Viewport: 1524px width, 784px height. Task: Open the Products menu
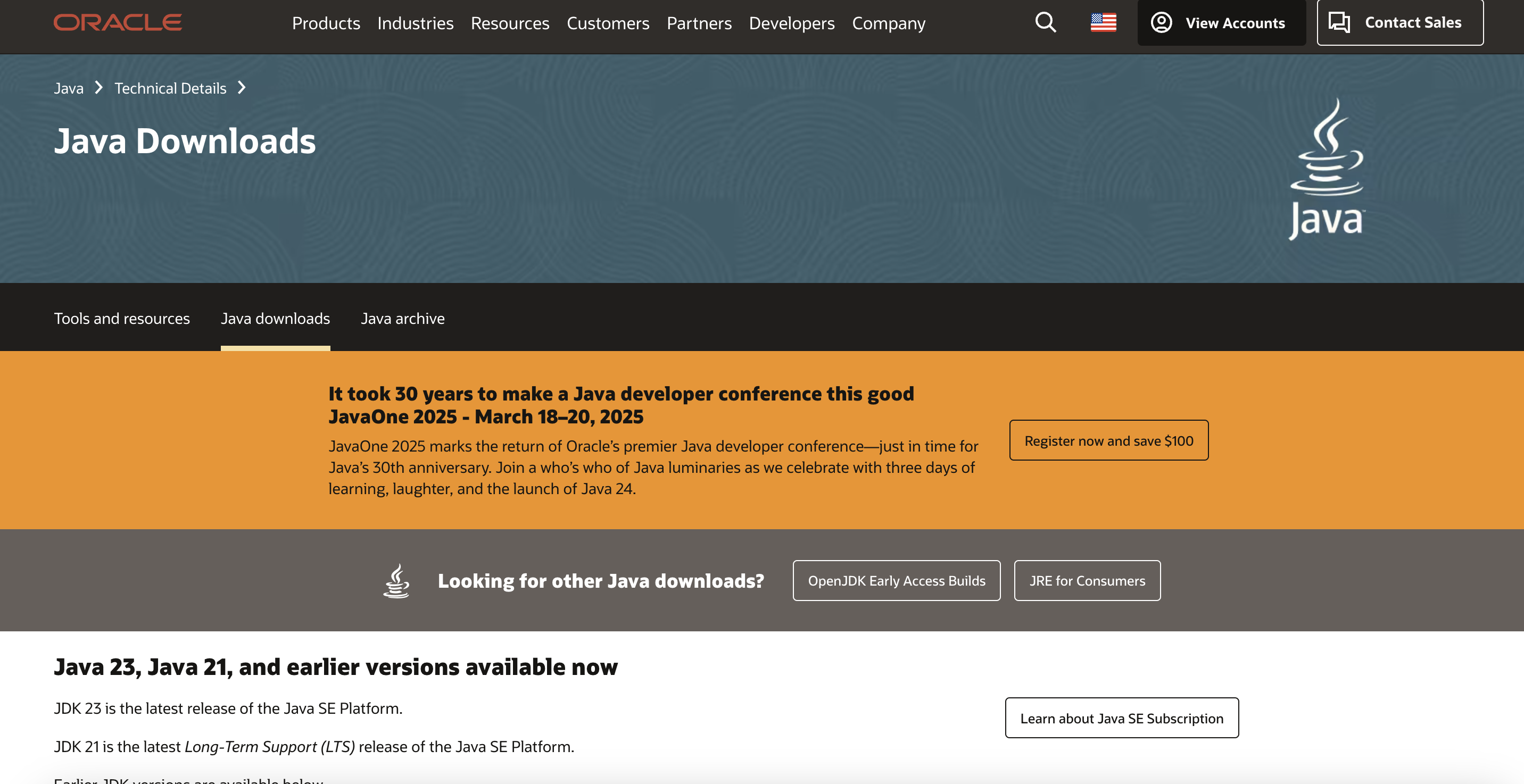326,23
